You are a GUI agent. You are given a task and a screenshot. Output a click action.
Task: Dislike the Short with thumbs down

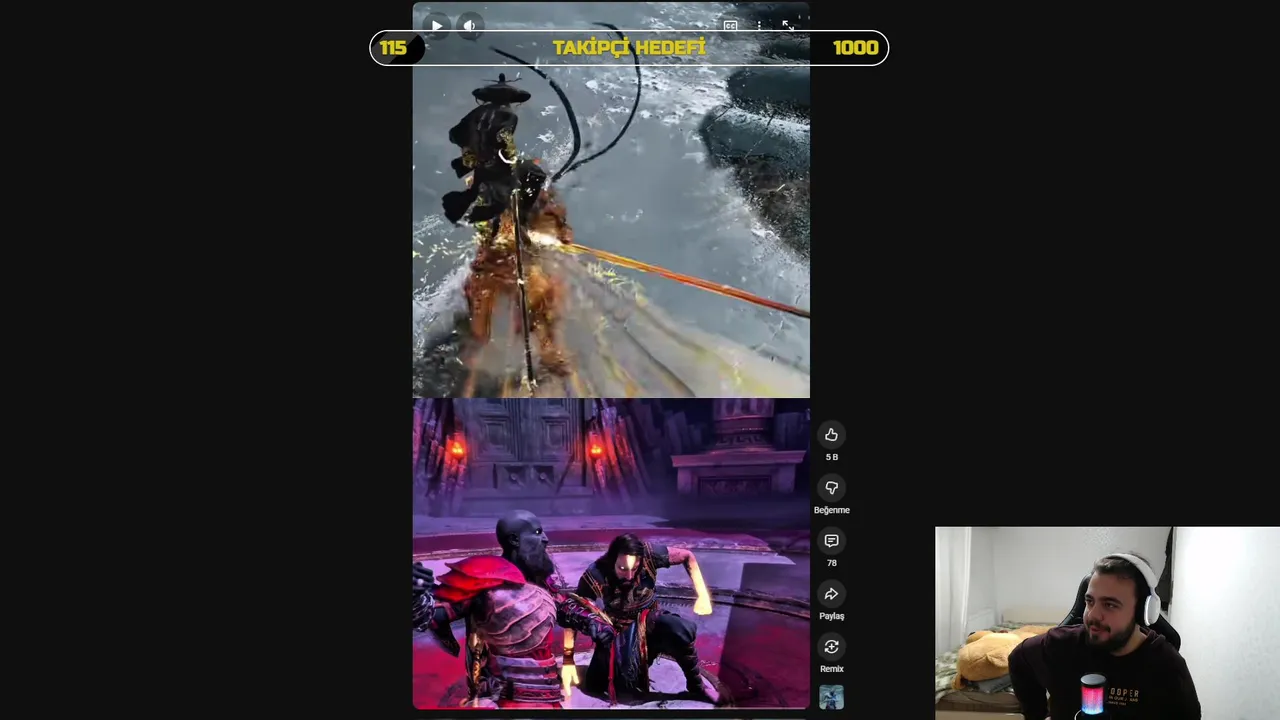(831, 487)
